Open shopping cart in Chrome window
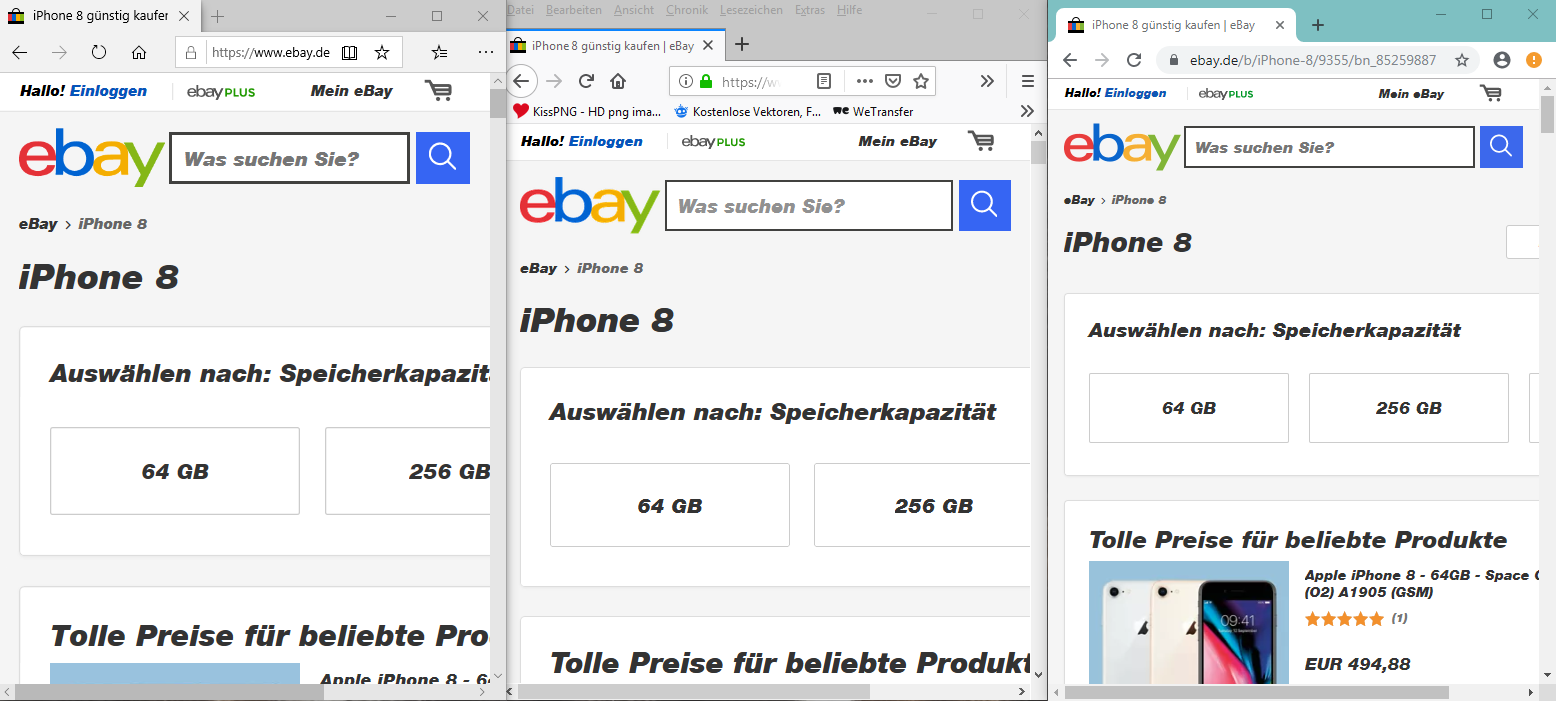This screenshot has width=1556, height=701. coord(1491,93)
